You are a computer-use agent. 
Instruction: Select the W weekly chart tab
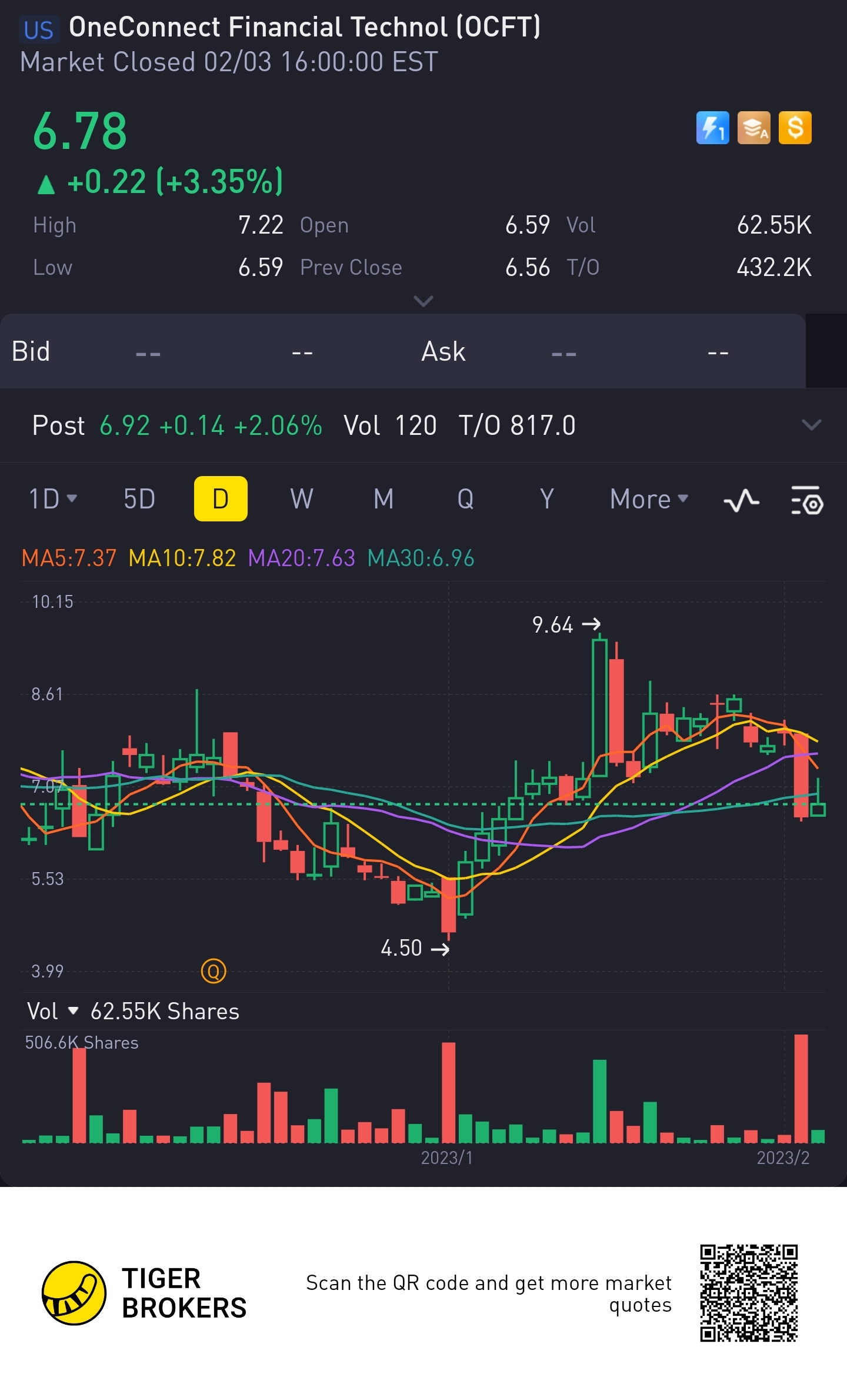[301, 499]
